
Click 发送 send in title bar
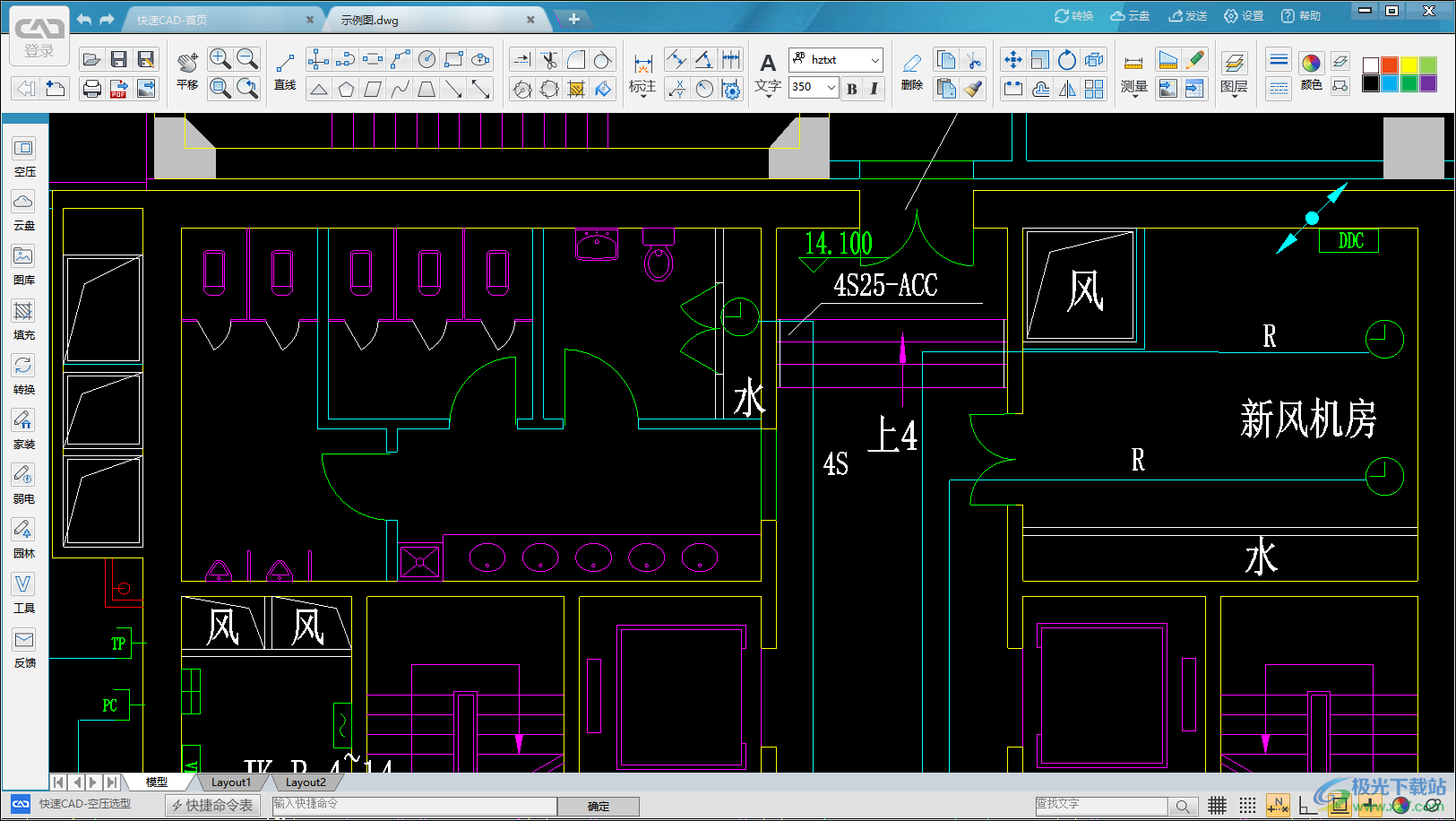tap(1188, 16)
